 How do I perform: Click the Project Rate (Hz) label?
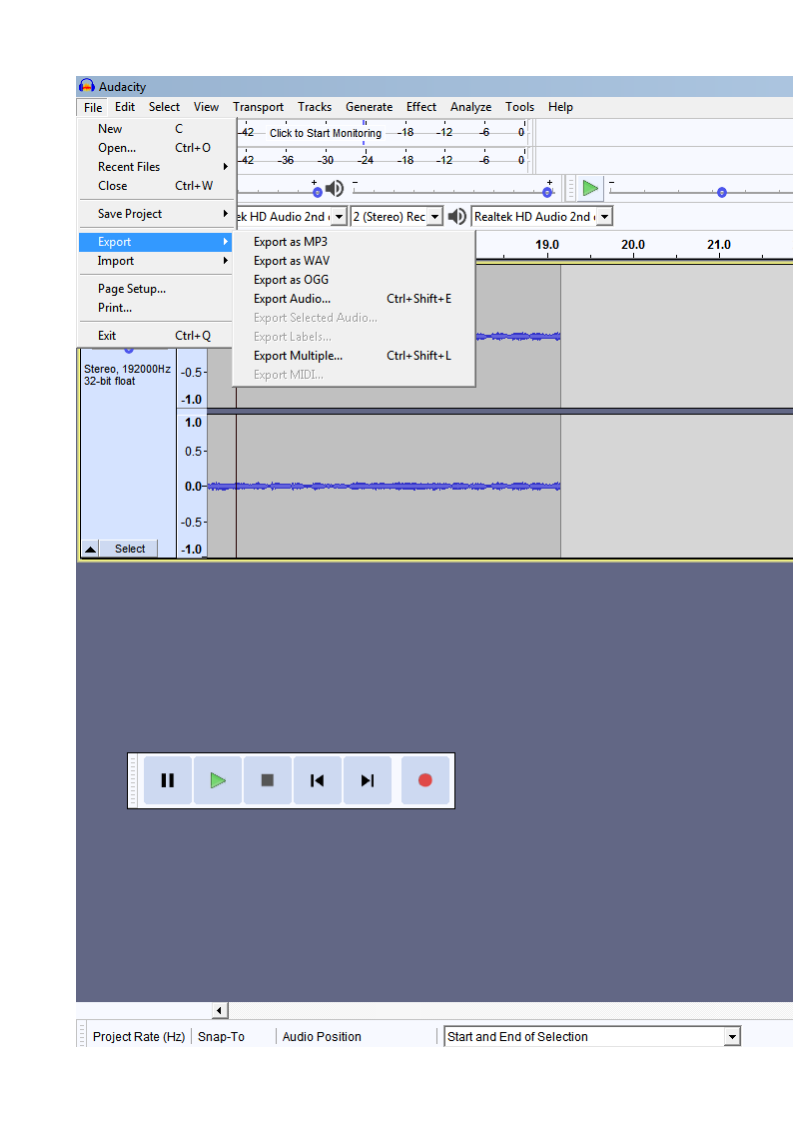click(139, 1036)
